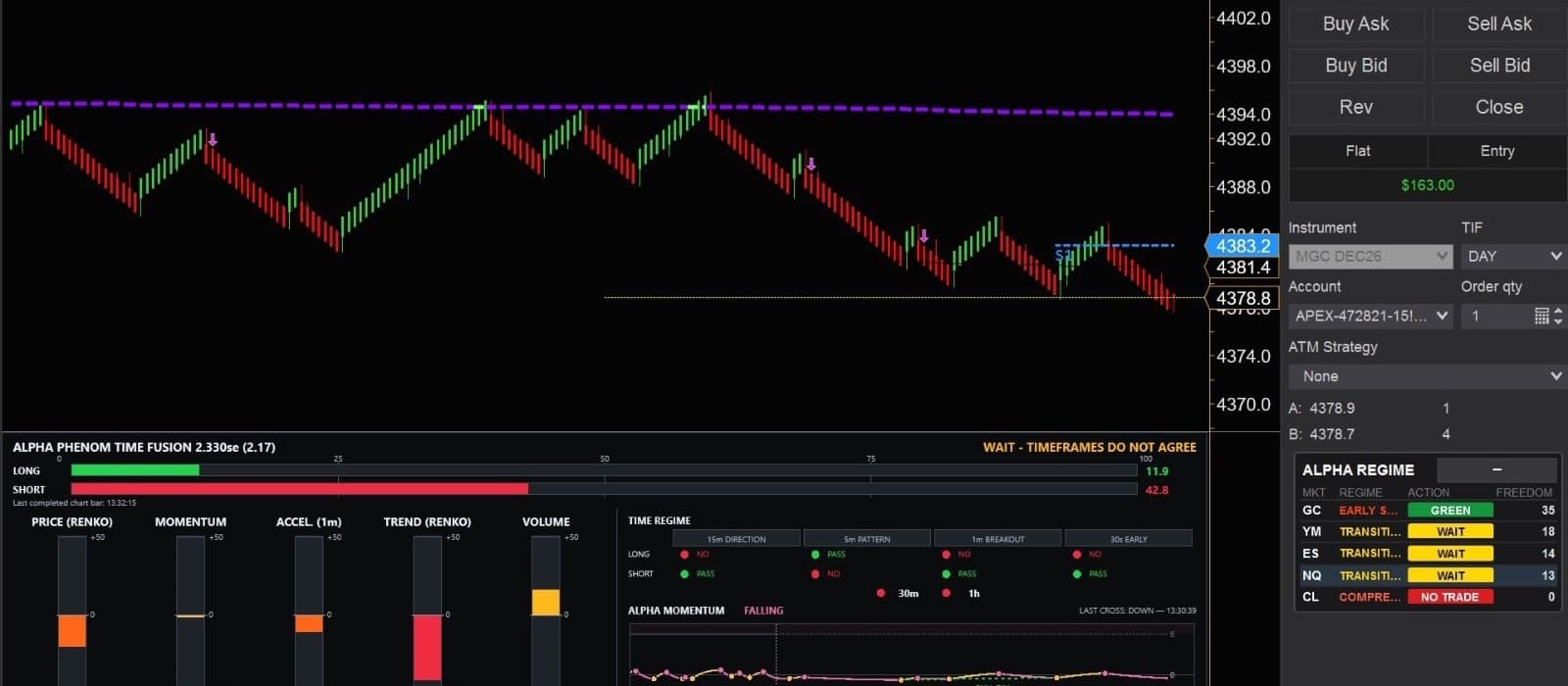Open the Instrument dropdown showing MGC DEC26
The height and width of the screenshot is (686, 1568).
coord(1370,256)
